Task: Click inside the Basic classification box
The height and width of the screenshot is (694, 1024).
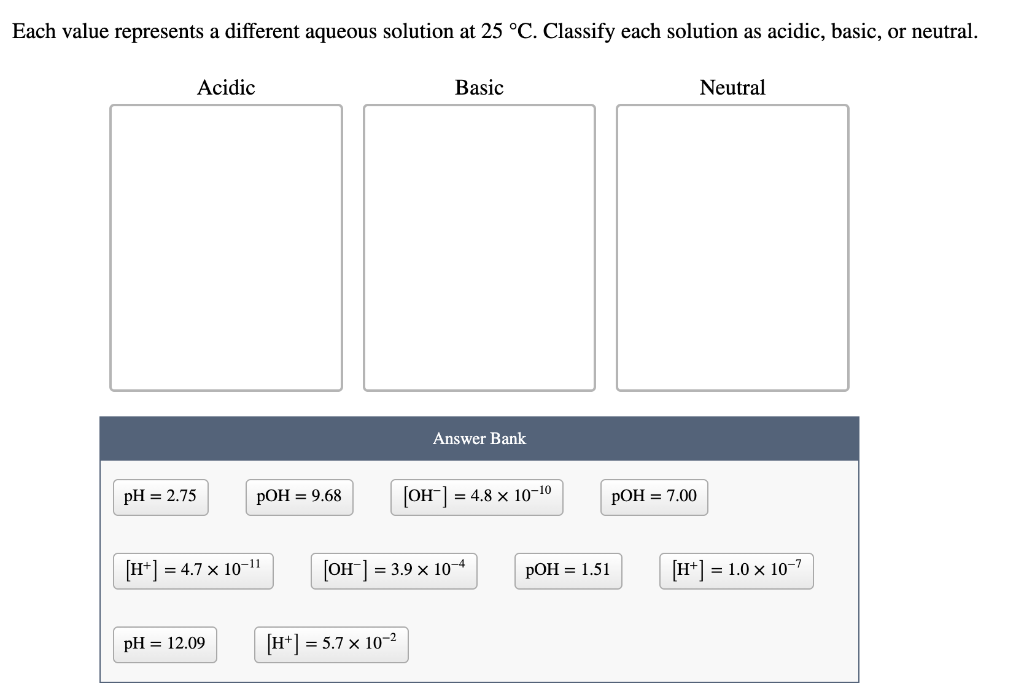Action: [x=479, y=245]
